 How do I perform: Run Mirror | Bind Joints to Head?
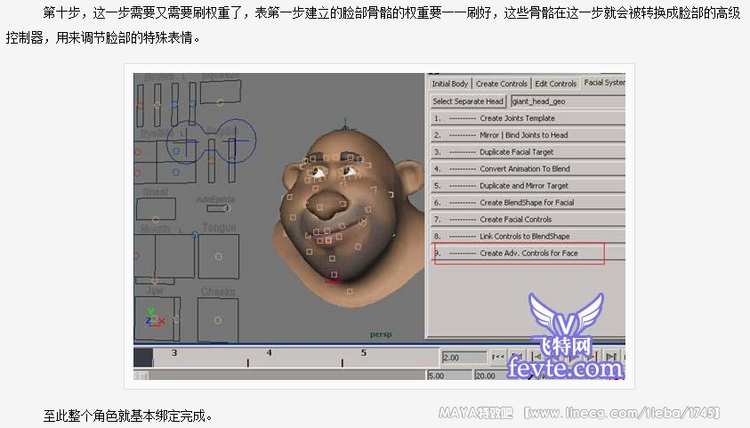527,135
